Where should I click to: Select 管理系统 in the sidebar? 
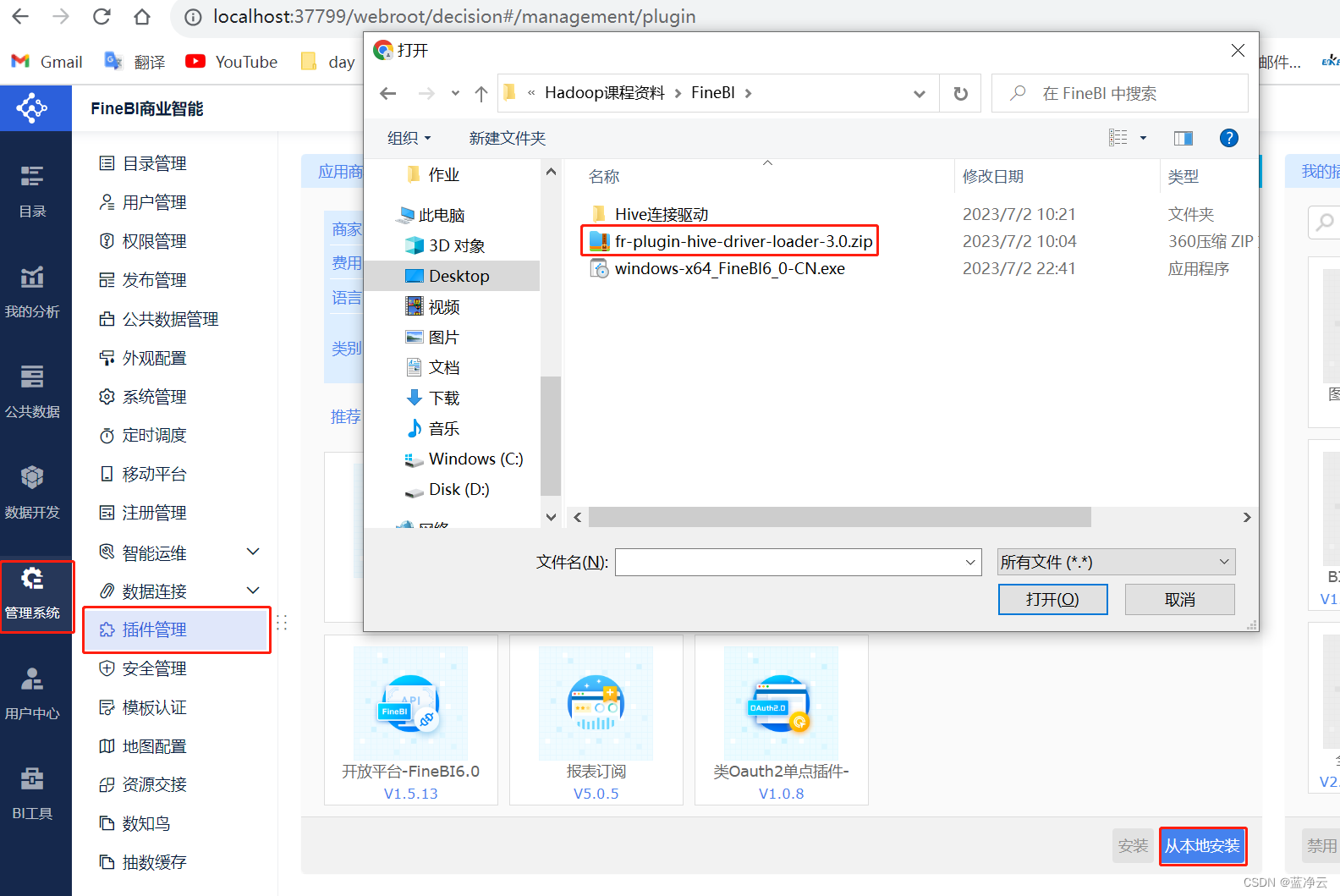tap(32, 593)
